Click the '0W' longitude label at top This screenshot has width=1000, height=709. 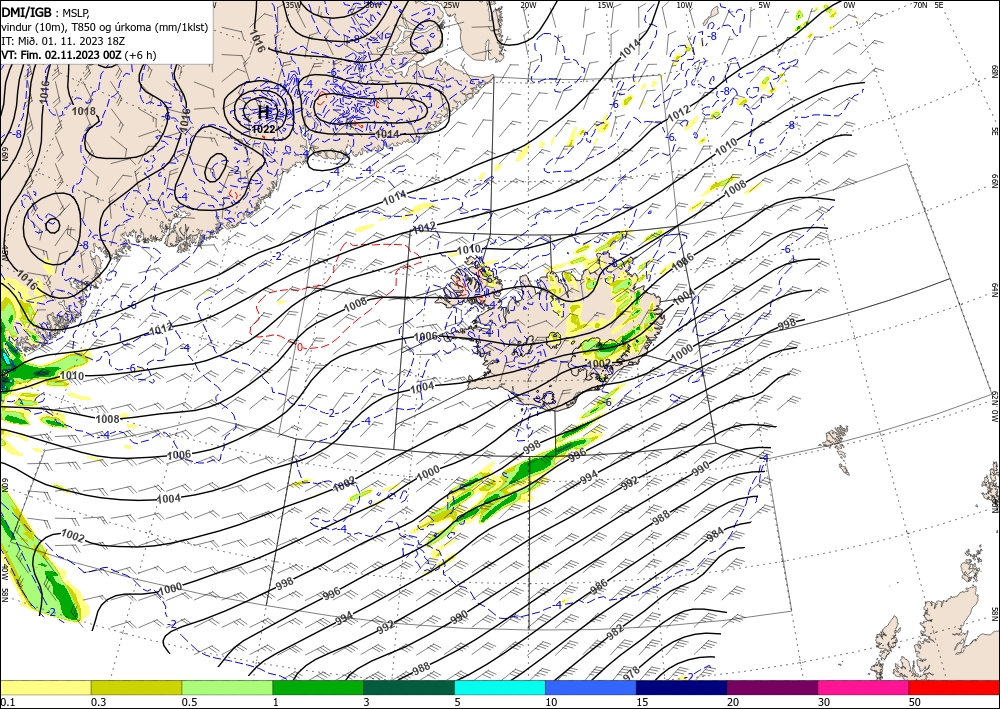pos(849,5)
